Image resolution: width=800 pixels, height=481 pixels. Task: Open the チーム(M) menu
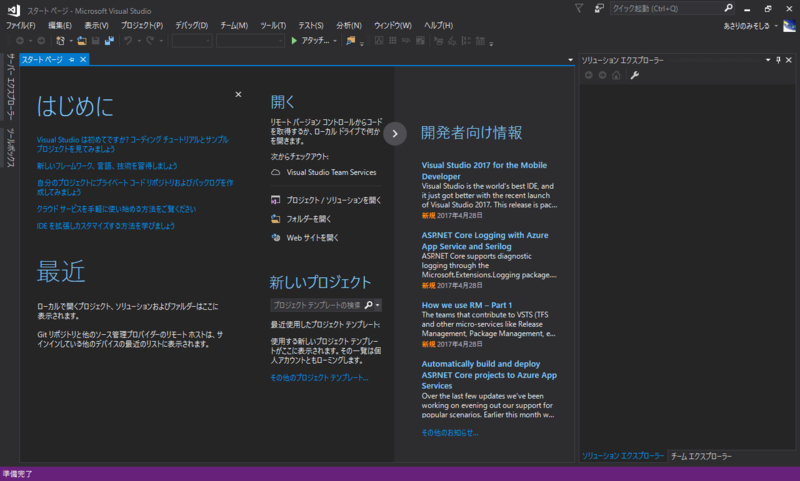[x=234, y=26]
